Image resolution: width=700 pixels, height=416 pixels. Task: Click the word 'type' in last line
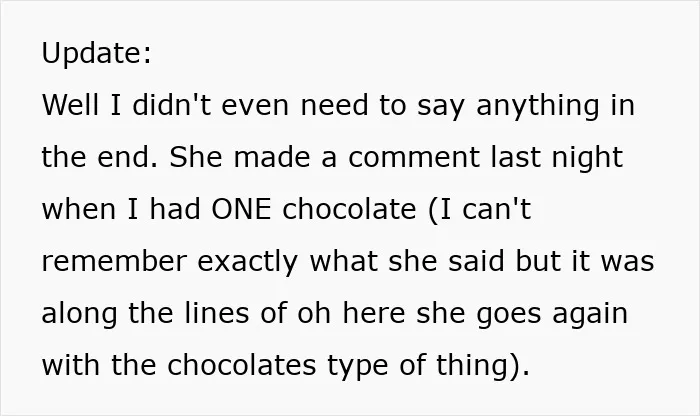click(358, 367)
